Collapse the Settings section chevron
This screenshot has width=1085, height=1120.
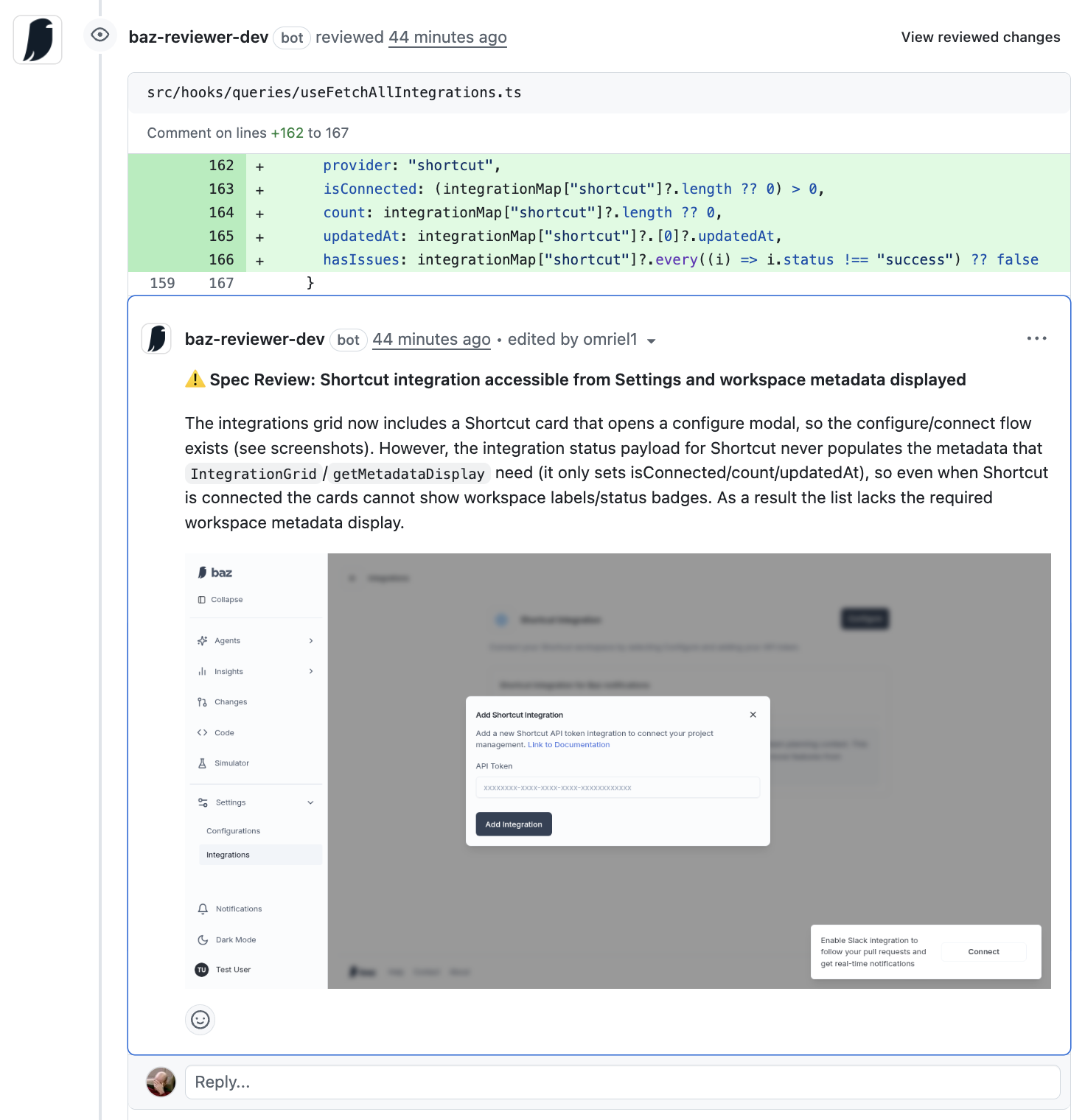[x=310, y=802]
